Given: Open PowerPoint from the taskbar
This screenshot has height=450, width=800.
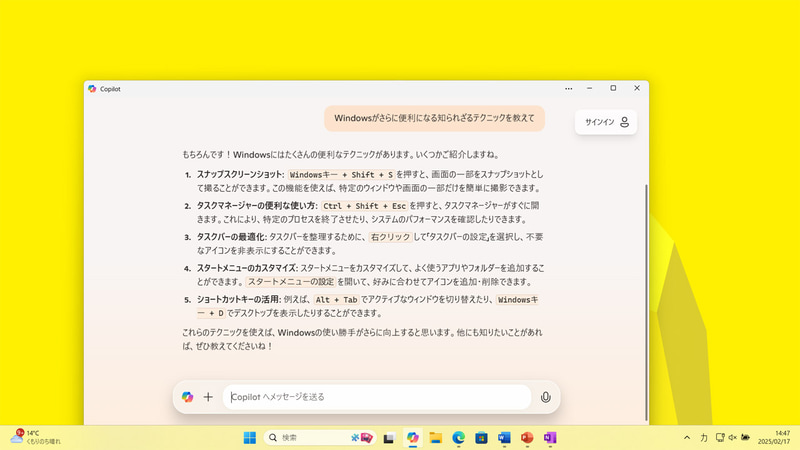Looking at the screenshot, I should pyautogui.click(x=527, y=437).
